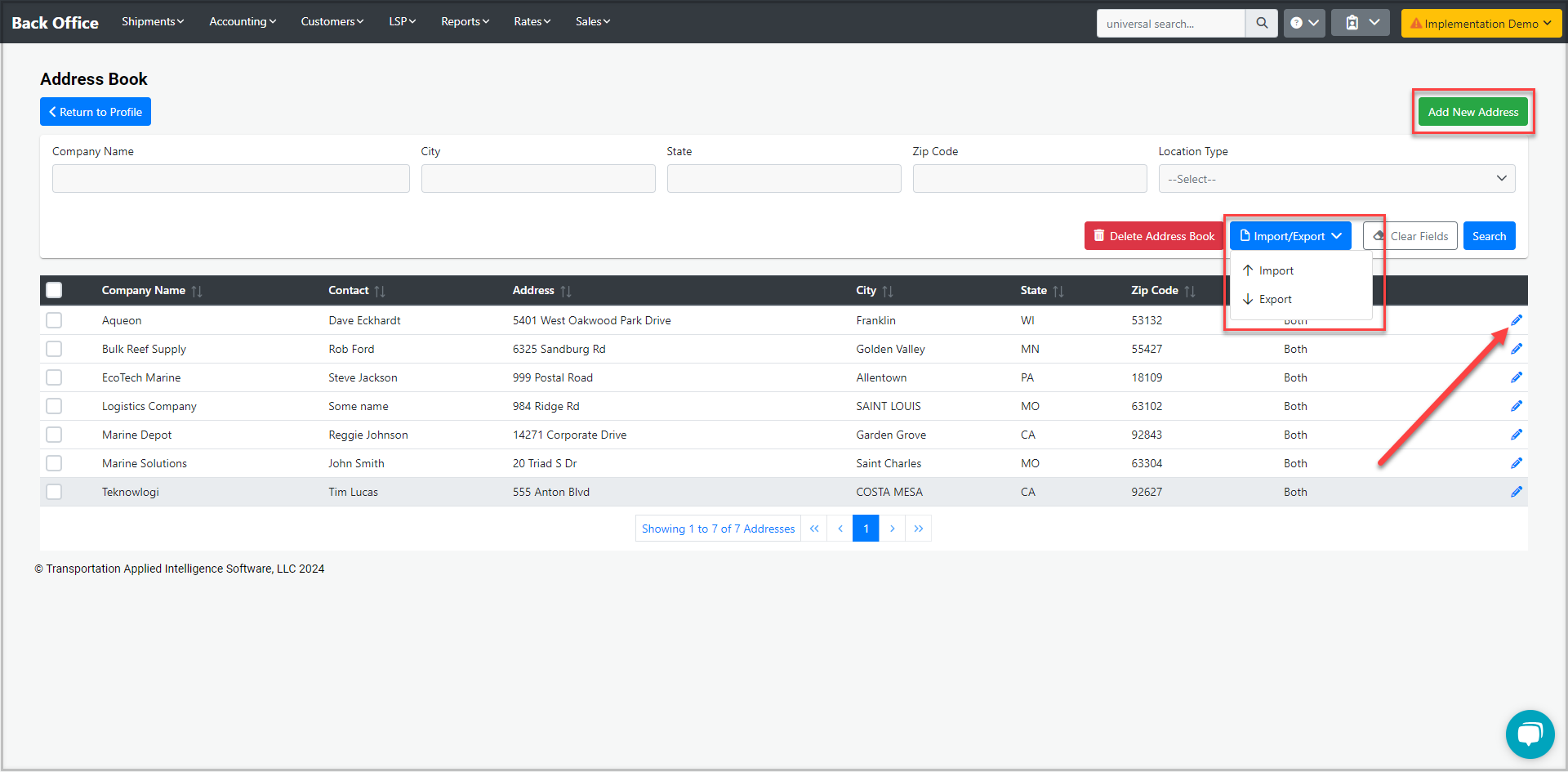The image size is (1568, 772).
Task: Edit the Aqueon address pencil icon
Action: [x=1517, y=320]
